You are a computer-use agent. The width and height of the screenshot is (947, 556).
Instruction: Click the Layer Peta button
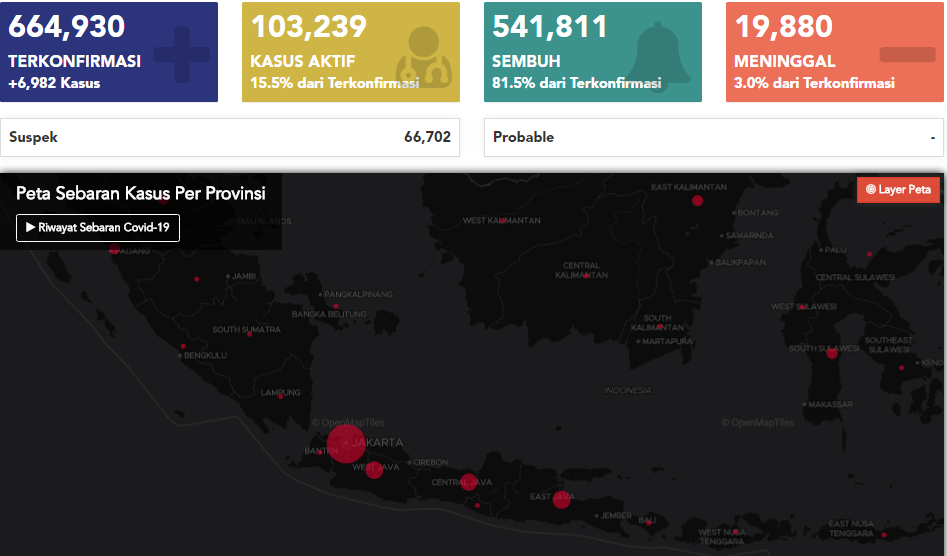click(x=898, y=190)
